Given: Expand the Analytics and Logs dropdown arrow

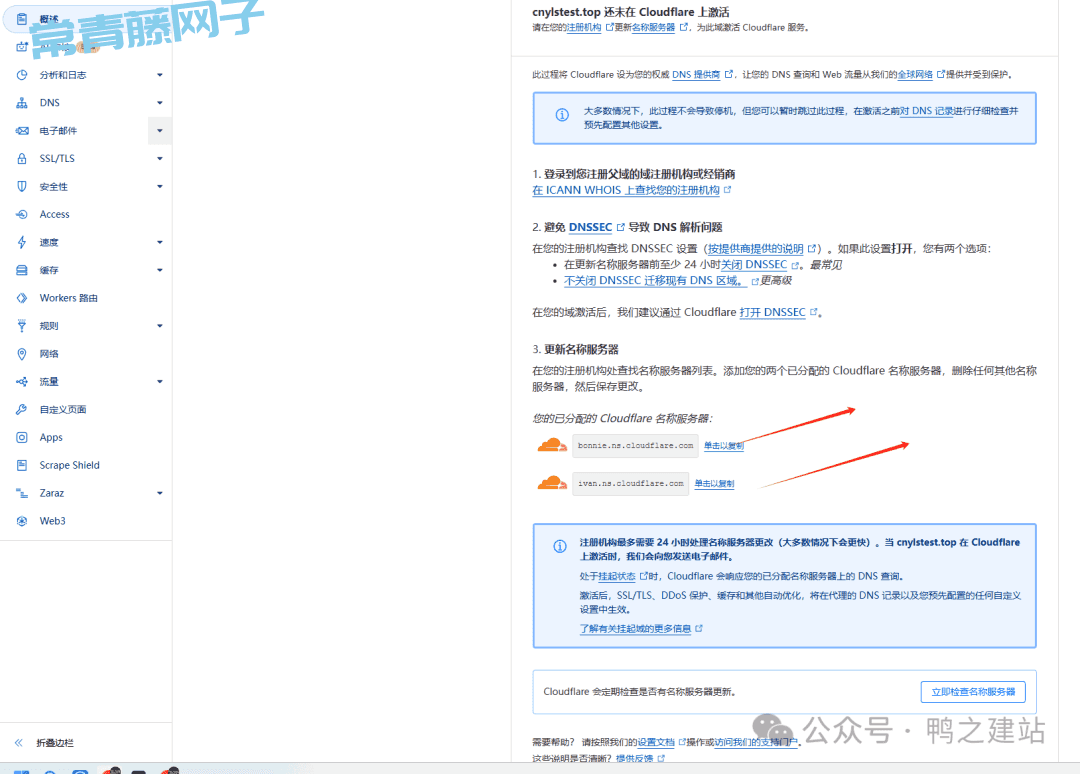Looking at the screenshot, I should 160,75.
